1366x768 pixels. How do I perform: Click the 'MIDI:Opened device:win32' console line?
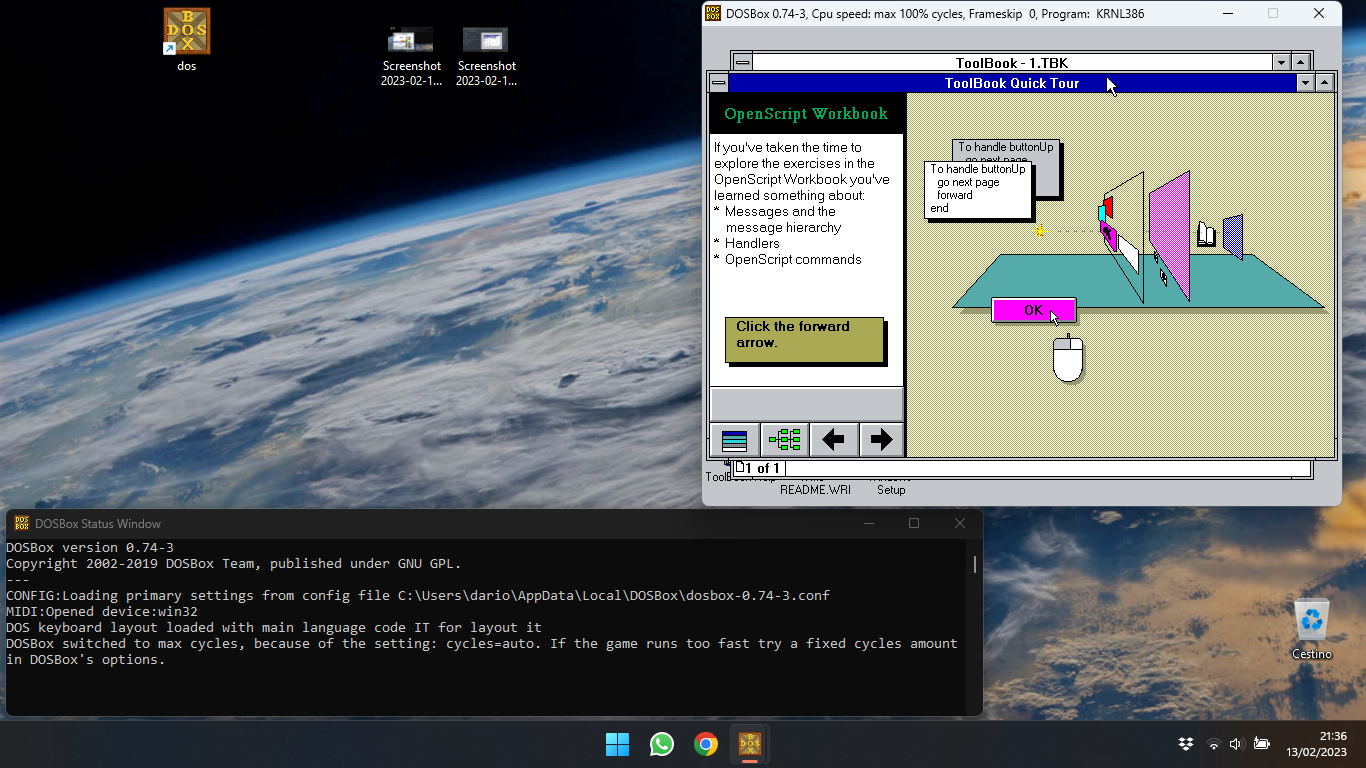point(102,611)
